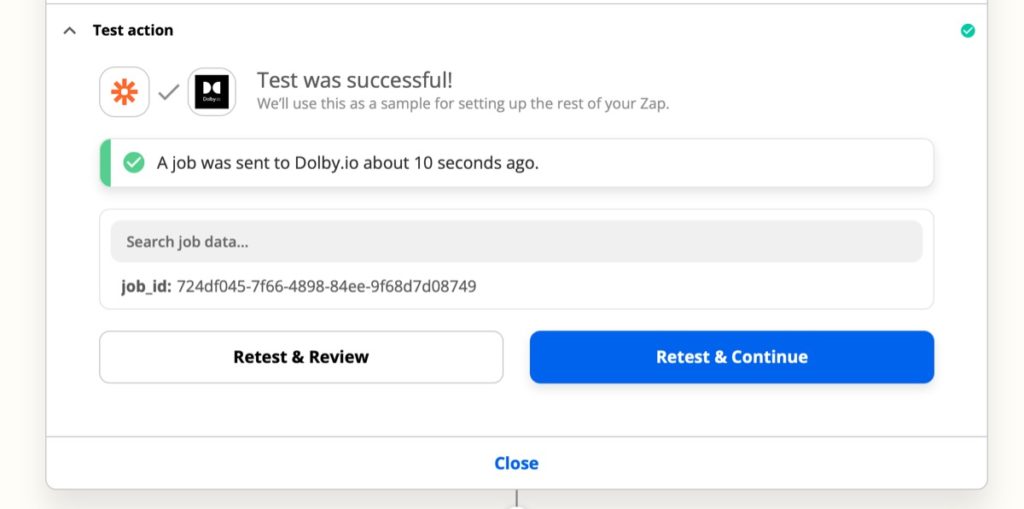The width and height of the screenshot is (1024, 509).
Task: Close the step editor via Close link
Action: (516, 463)
